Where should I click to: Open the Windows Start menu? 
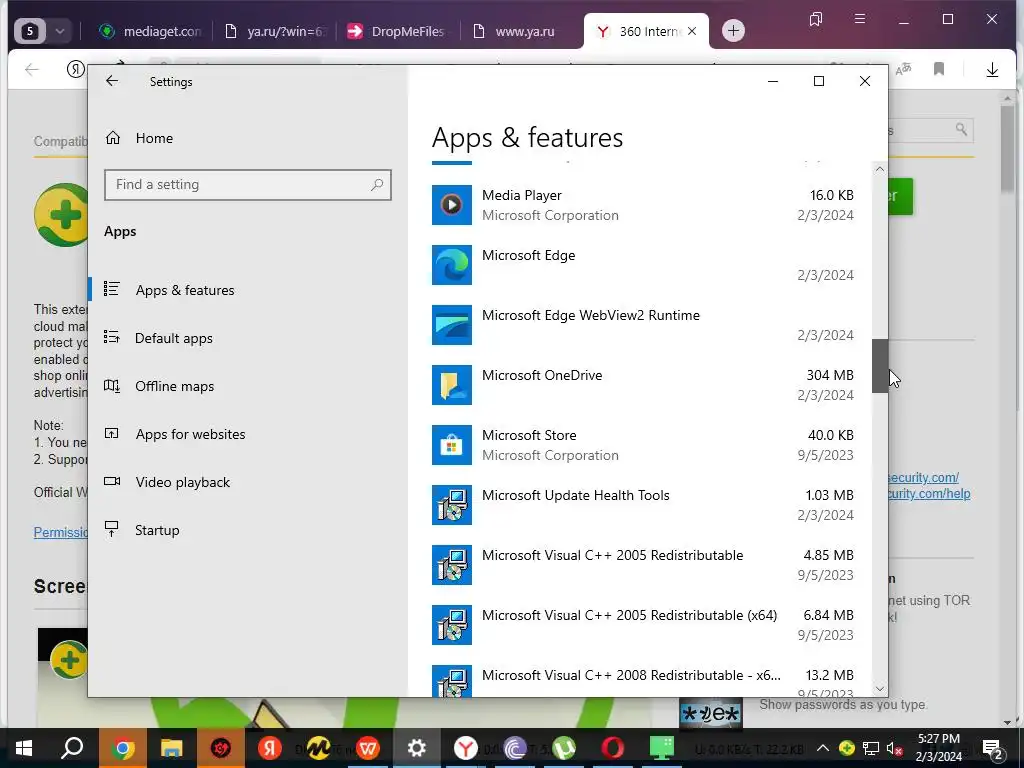click(x=24, y=748)
